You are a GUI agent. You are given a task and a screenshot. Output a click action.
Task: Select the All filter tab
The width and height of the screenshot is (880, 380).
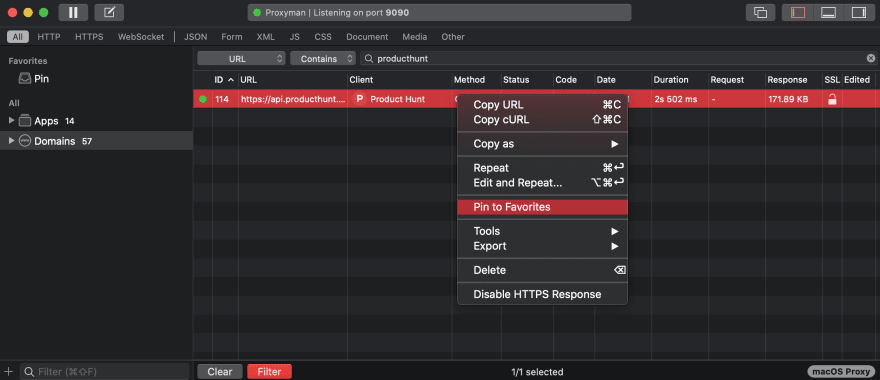18,36
